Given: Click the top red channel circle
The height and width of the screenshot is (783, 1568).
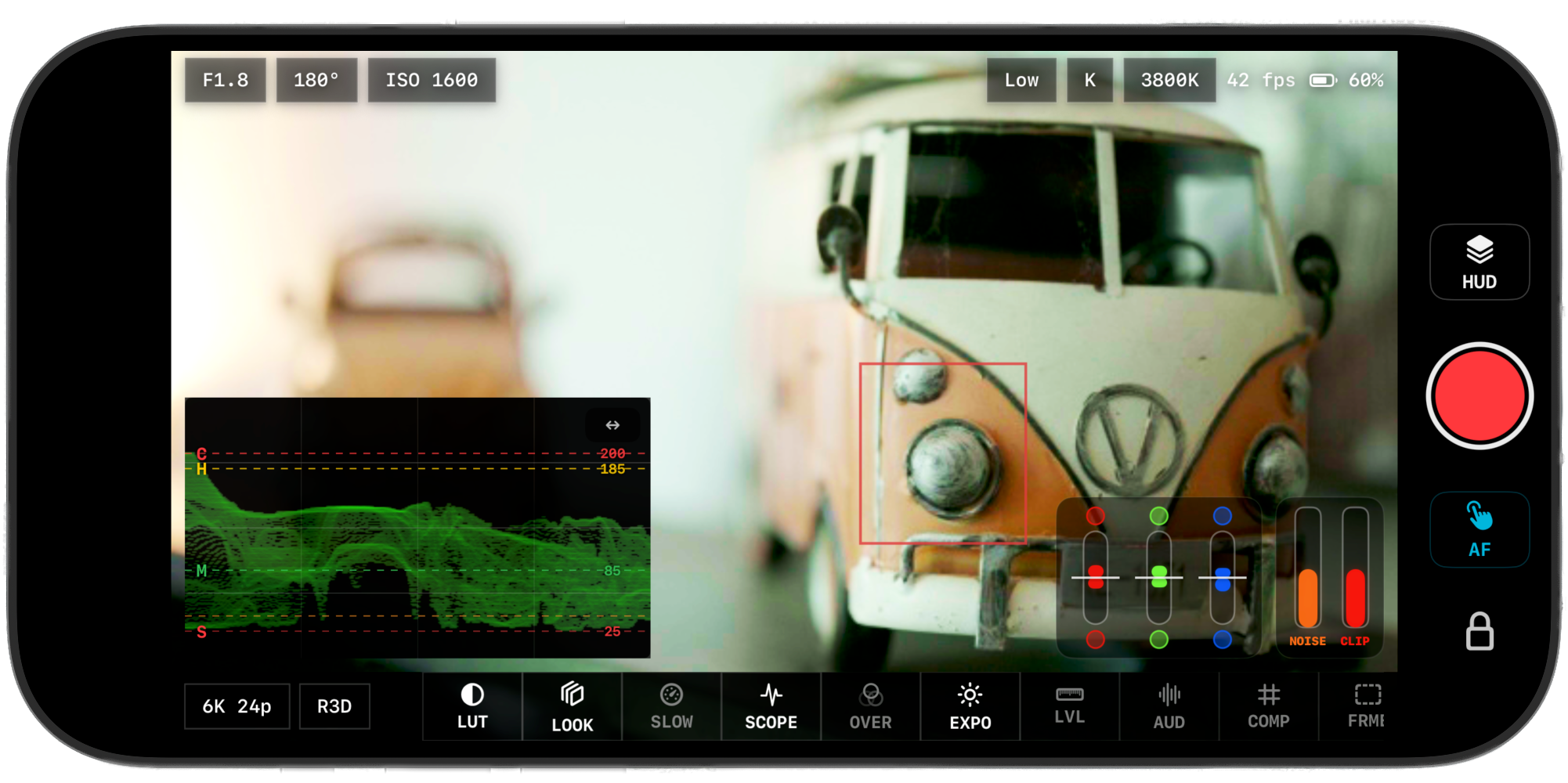Looking at the screenshot, I should click(1096, 516).
